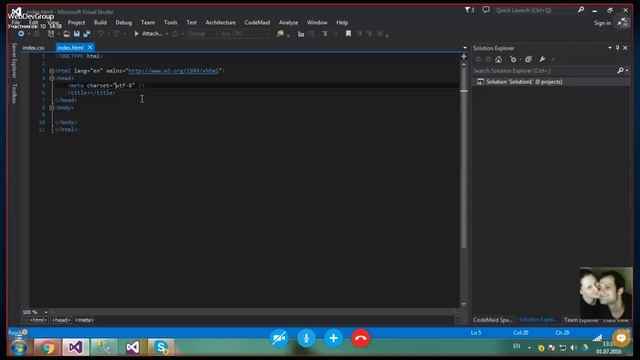Open the feedback speech bubble icon in title bar

click(x=486, y=10)
